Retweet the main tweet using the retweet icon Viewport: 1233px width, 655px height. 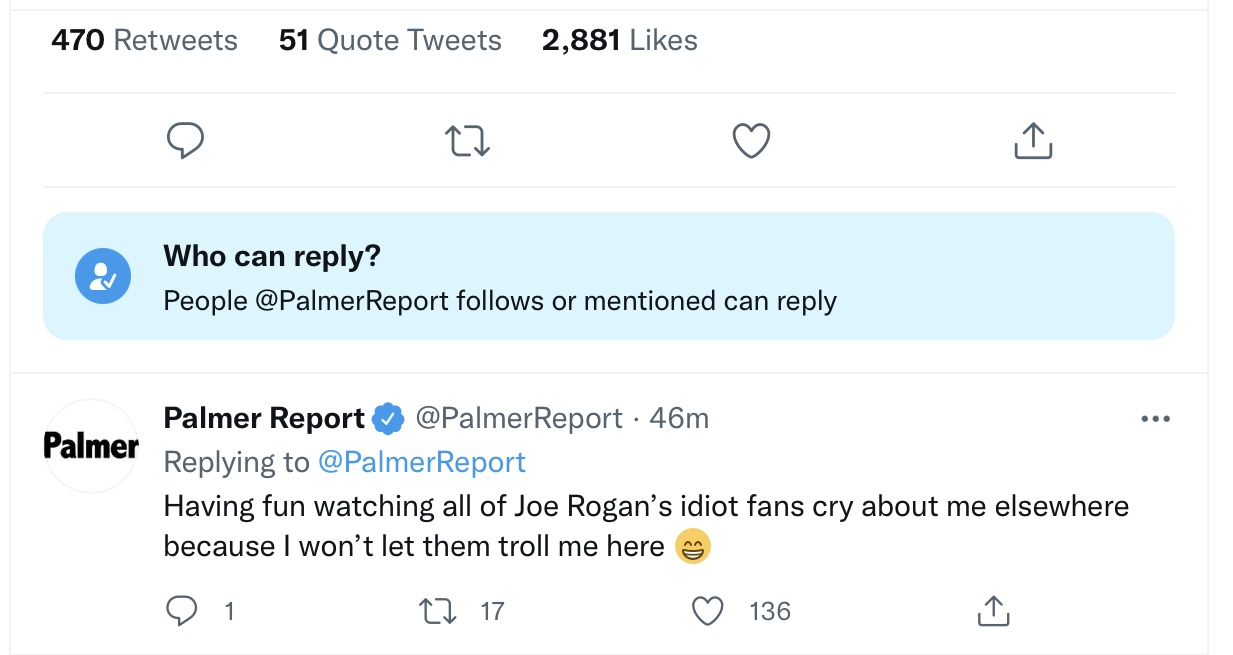[467, 141]
